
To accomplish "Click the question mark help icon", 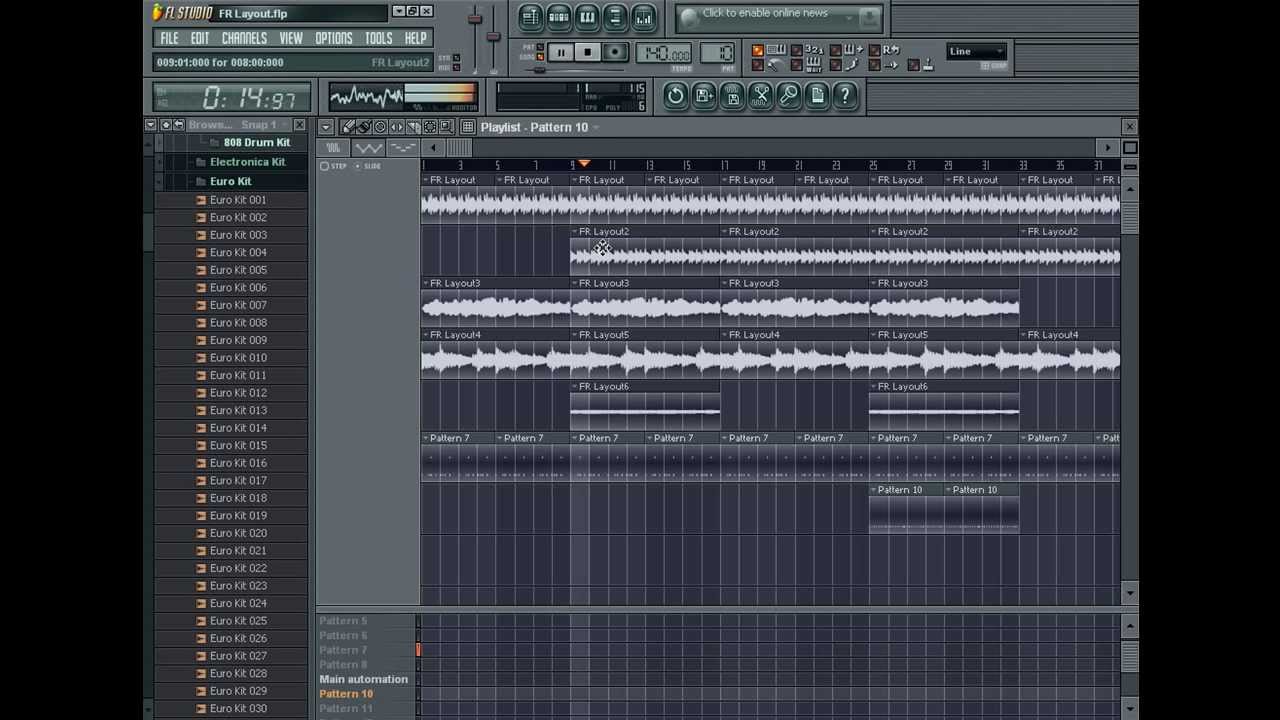I will pyautogui.click(x=845, y=95).
